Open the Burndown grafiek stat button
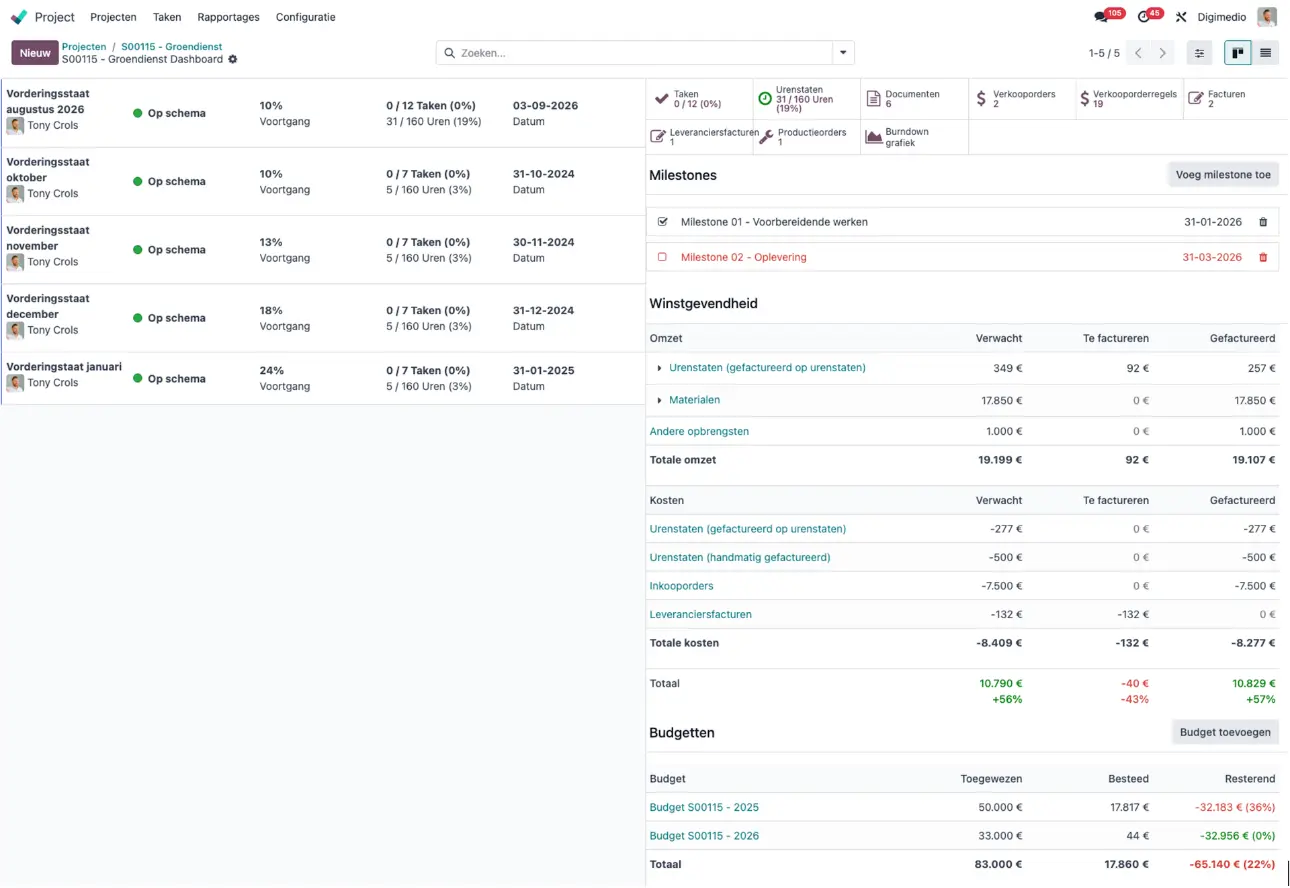 (914, 137)
